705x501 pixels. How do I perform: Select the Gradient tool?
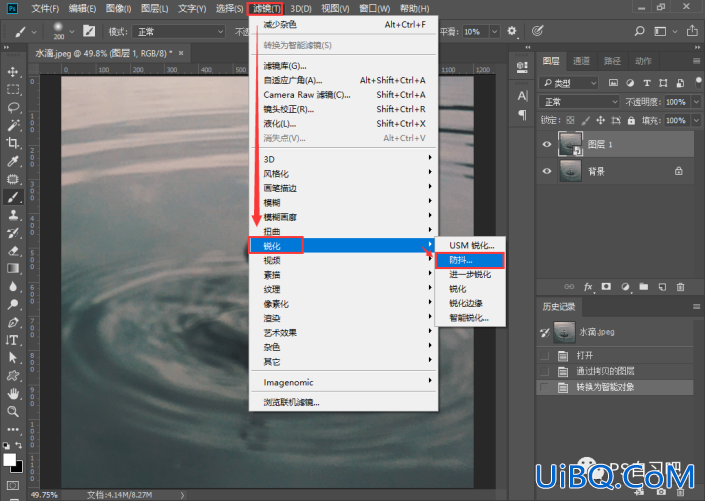(x=13, y=268)
